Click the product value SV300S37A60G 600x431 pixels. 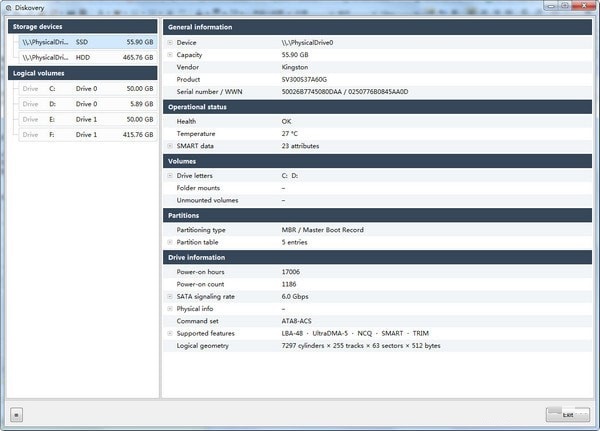(x=304, y=79)
